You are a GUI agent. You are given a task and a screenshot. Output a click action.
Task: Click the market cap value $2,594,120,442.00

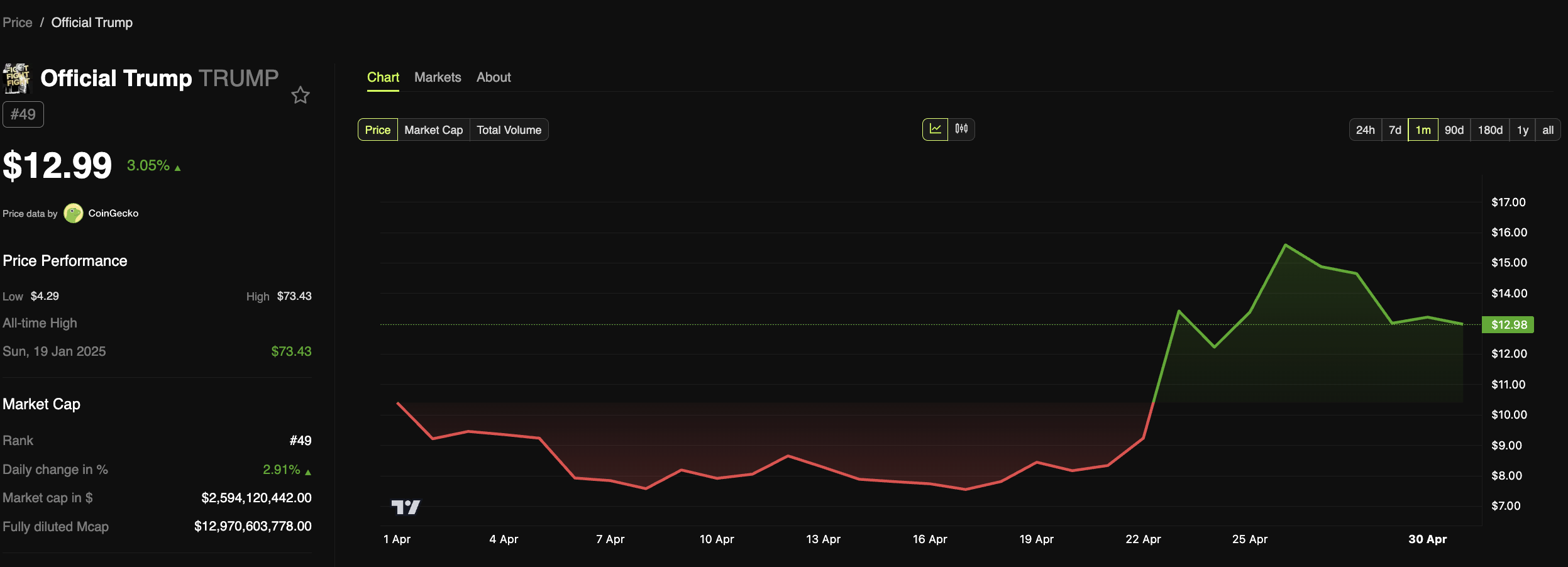(x=257, y=498)
